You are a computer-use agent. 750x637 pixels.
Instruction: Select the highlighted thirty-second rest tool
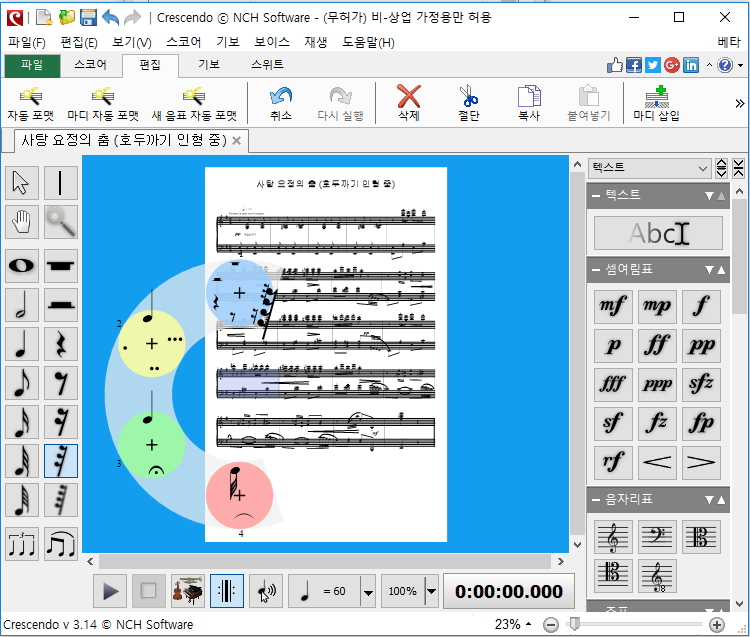[x=61, y=461]
